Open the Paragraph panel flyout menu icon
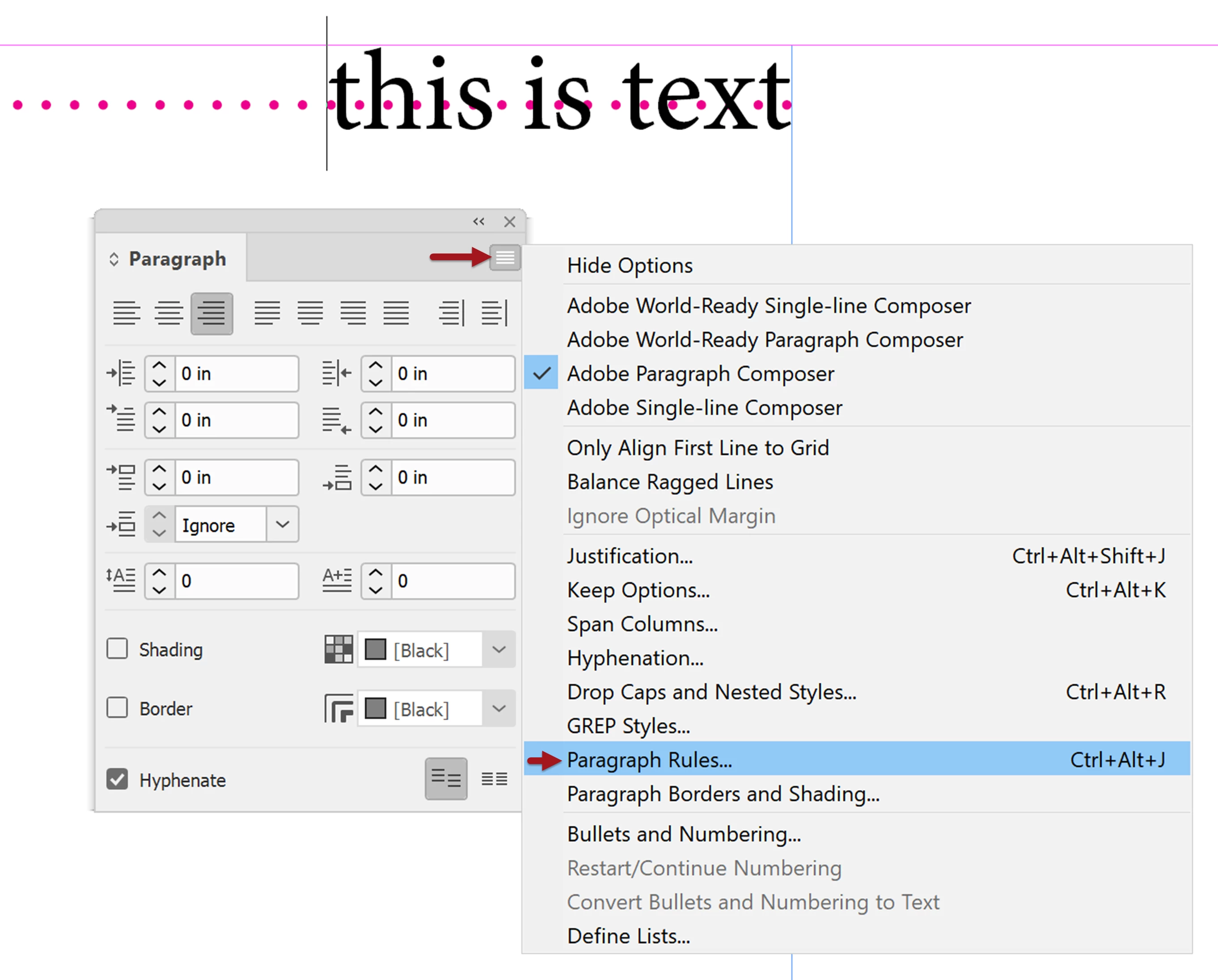 (x=504, y=258)
